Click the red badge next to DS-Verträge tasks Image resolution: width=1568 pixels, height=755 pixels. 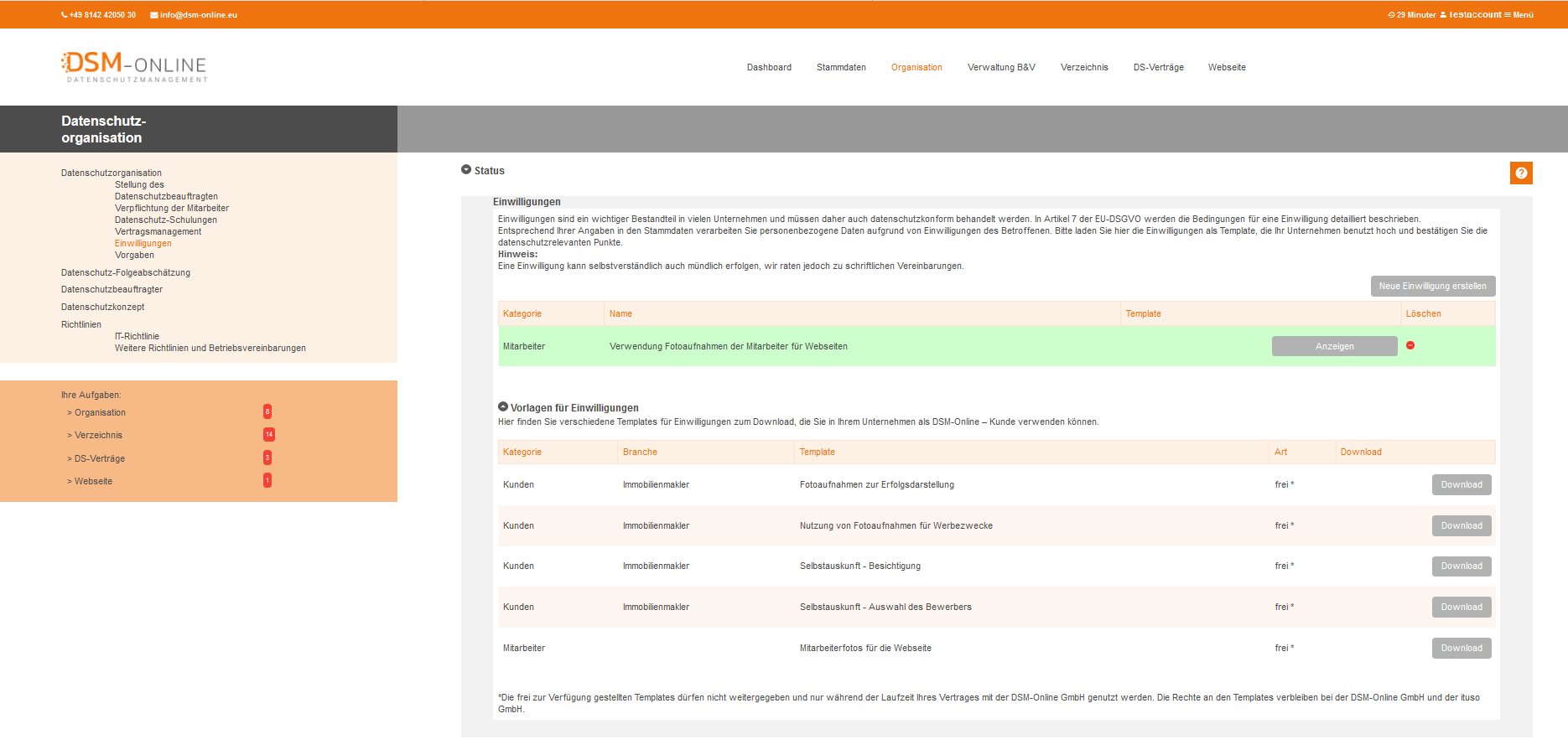[267, 458]
